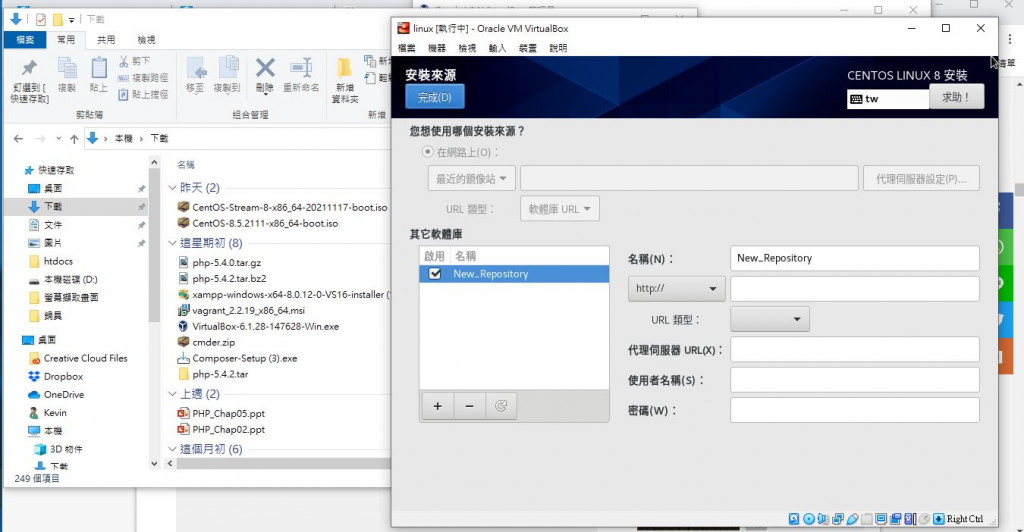Select CentOS-8.5.2111-x86_64-boot.iso file

(x=265, y=223)
